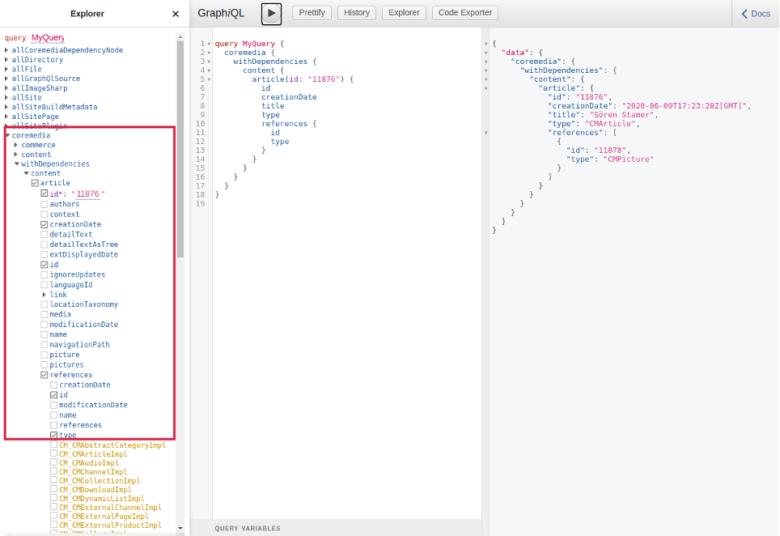Check the CM_CMExternalPageImpl fragment
This screenshot has height=536, width=780.
coord(54,516)
